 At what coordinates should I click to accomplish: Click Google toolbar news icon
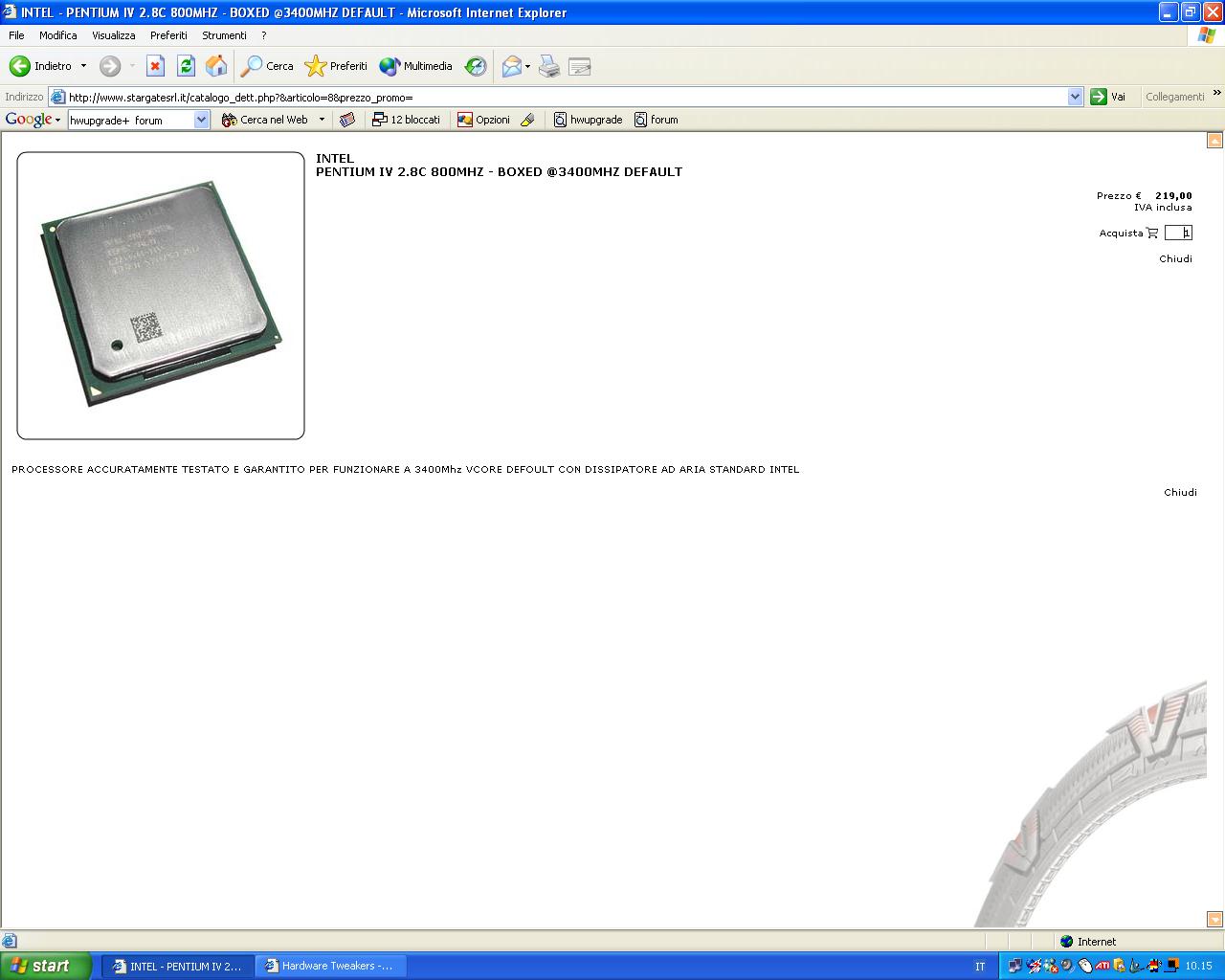point(347,120)
